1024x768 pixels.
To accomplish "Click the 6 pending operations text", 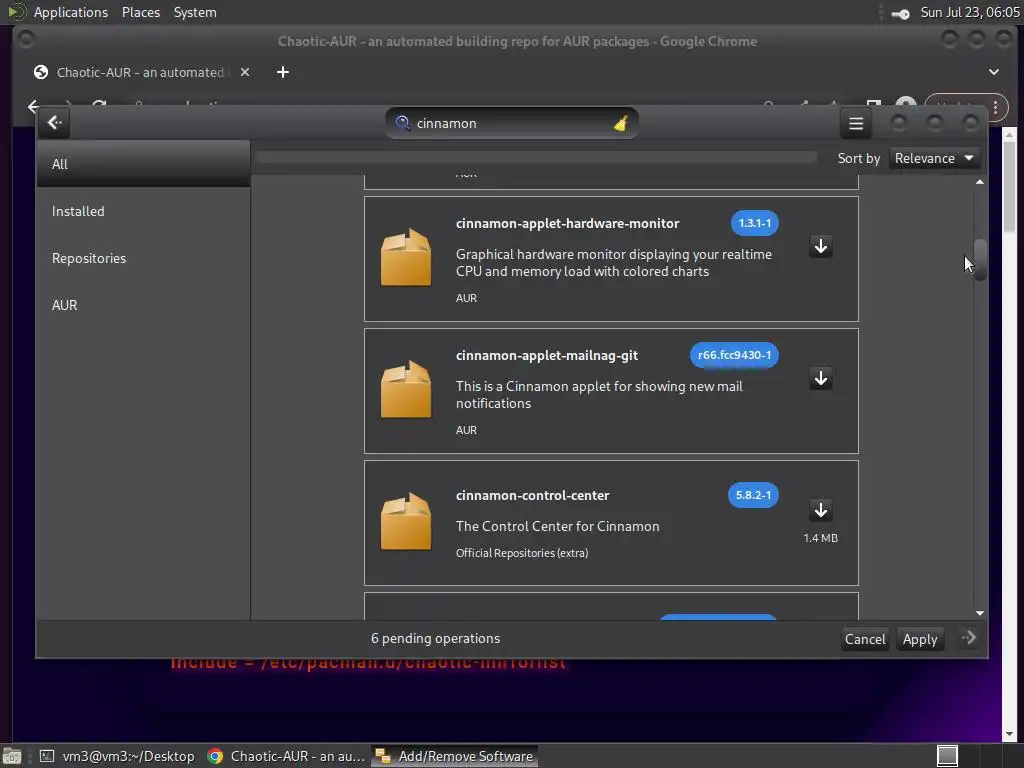I will tap(435, 638).
